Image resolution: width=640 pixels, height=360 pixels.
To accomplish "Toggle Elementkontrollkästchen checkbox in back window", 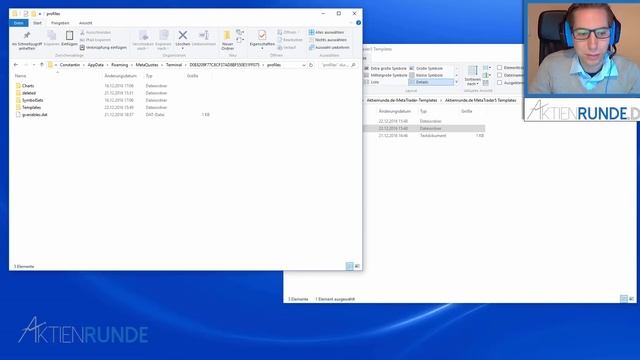I will 500,67.
